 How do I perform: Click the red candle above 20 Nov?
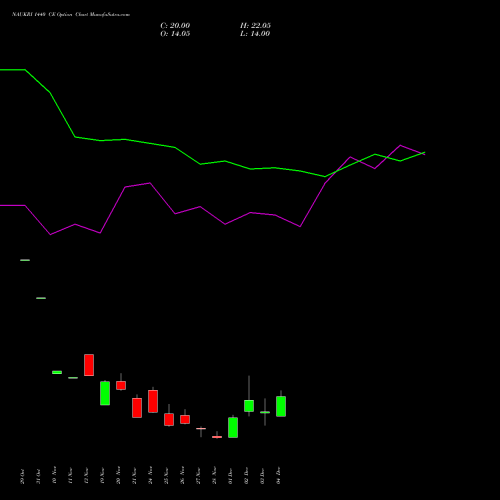click(121, 385)
